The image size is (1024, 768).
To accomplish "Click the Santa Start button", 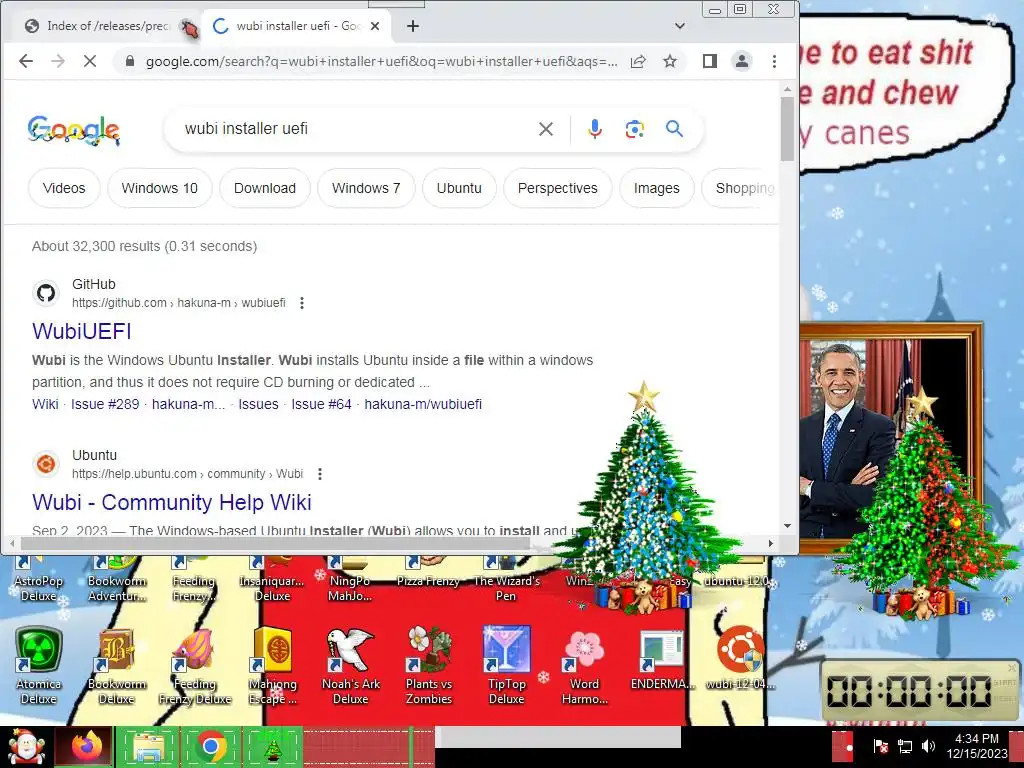I will (x=25, y=748).
